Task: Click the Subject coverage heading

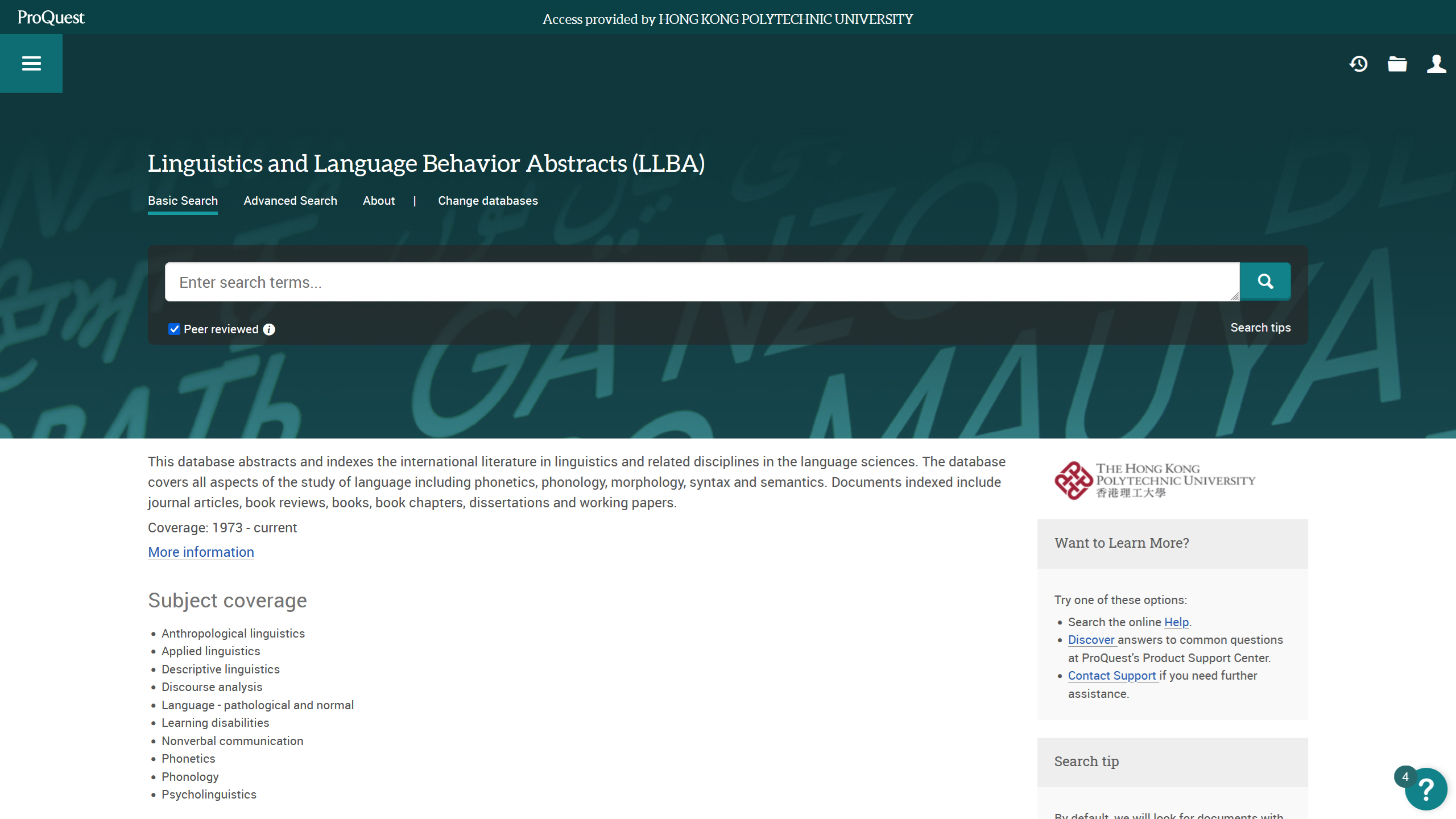Action: pos(227,601)
